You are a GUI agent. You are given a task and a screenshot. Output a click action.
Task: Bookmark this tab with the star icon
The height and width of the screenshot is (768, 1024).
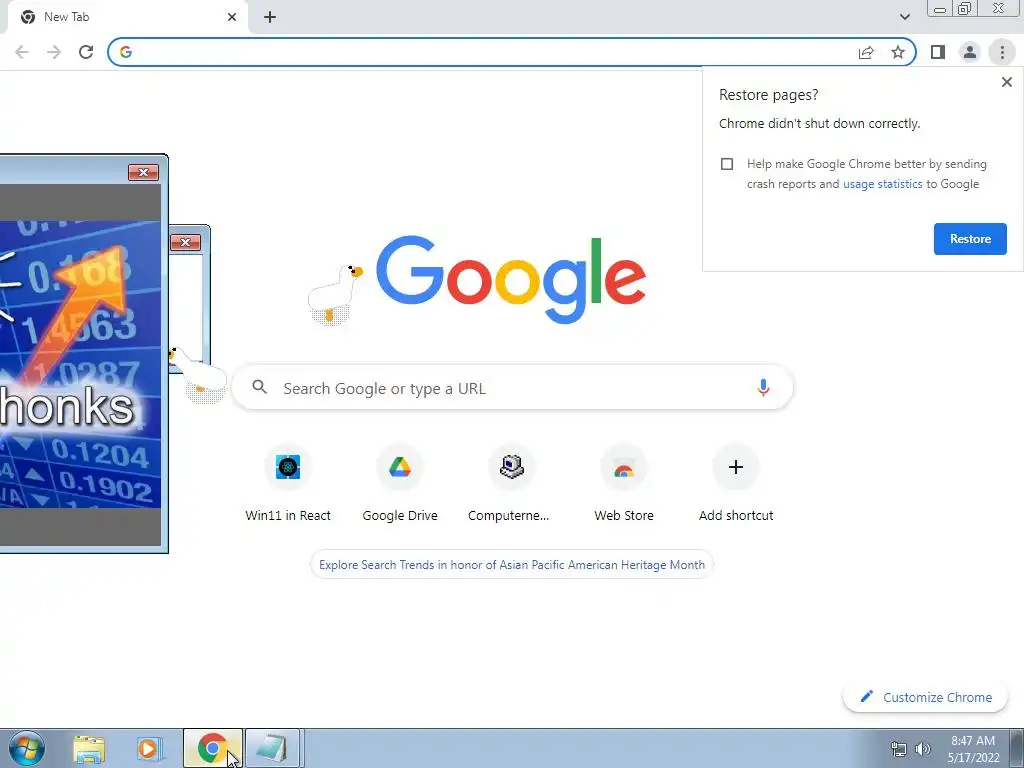pyautogui.click(x=898, y=52)
